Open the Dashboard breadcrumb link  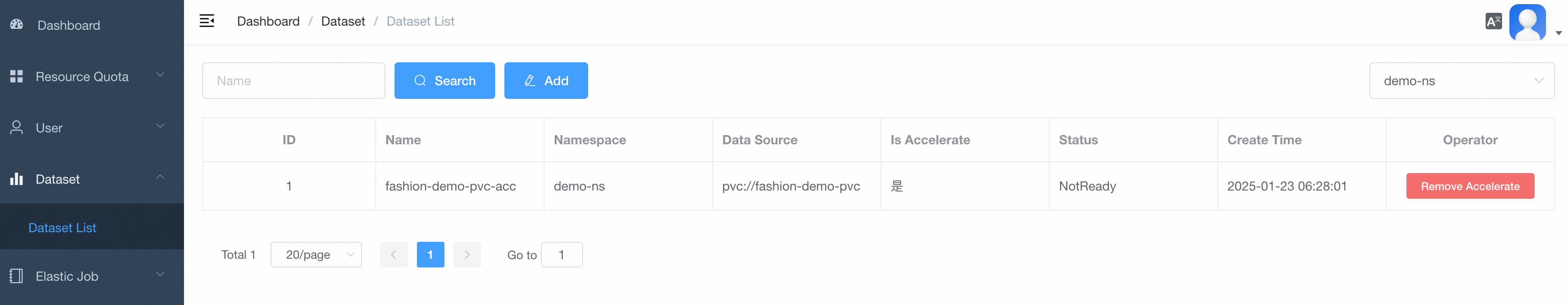coord(268,22)
